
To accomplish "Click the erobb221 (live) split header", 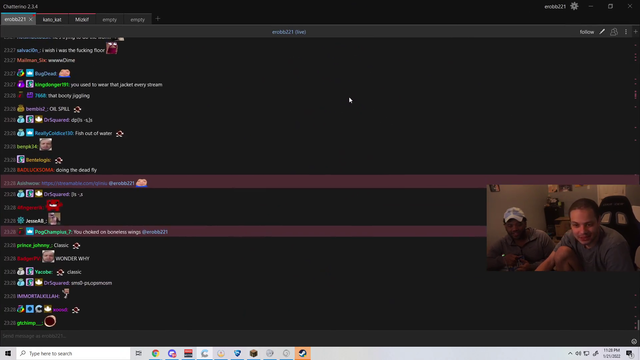I will [289, 32].
